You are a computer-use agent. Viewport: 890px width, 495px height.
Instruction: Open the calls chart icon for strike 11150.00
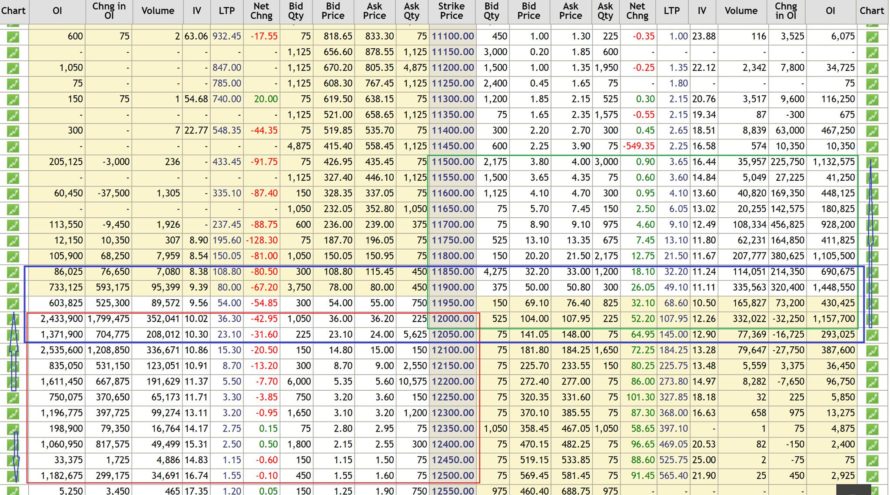(x=12, y=52)
